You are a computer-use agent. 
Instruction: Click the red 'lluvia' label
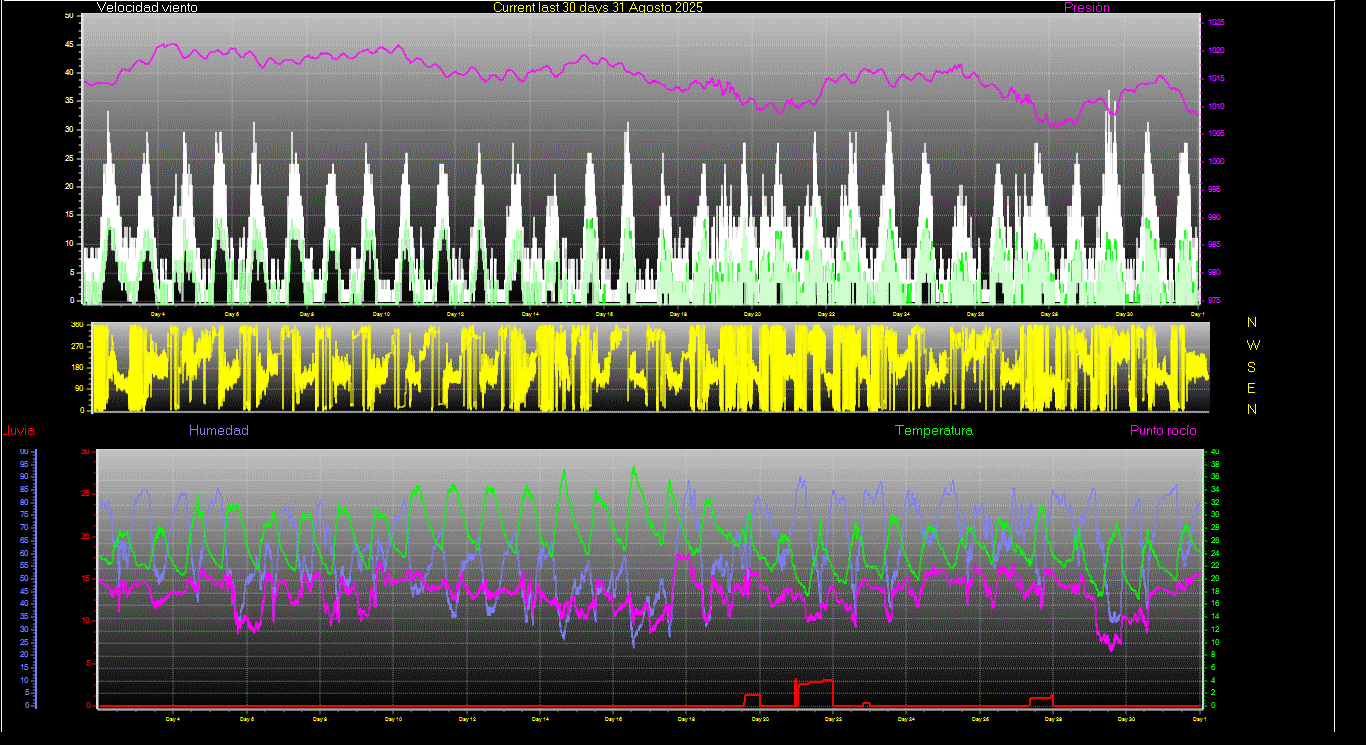pos(20,431)
